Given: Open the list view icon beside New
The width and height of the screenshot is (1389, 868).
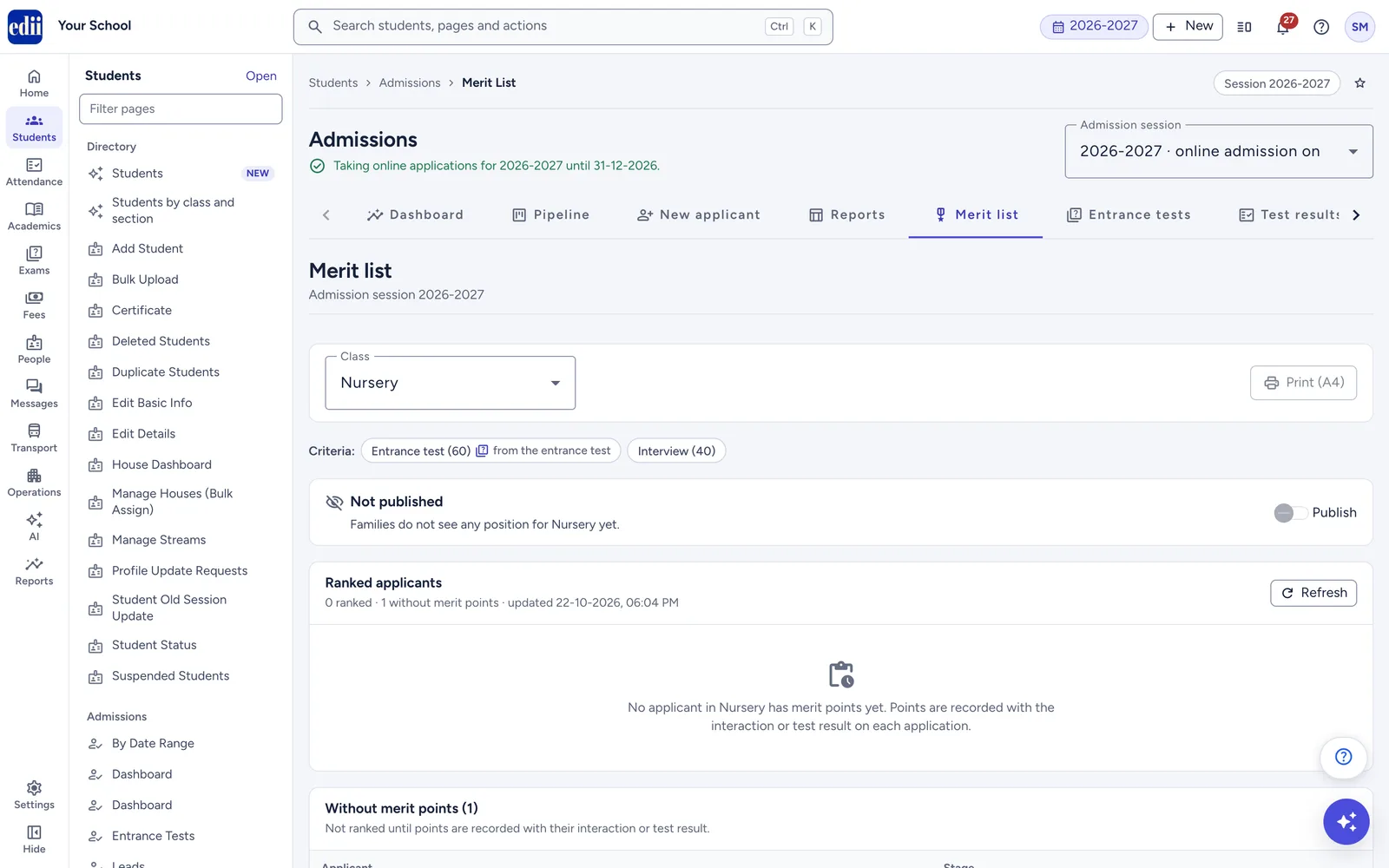Looking at the screenshot, I should [x=1244, y=27].
